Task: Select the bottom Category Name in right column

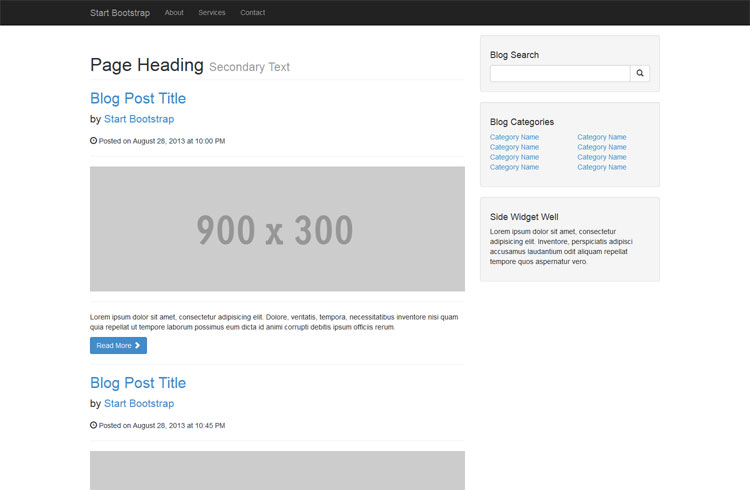Action: click(x=602, y=167)
